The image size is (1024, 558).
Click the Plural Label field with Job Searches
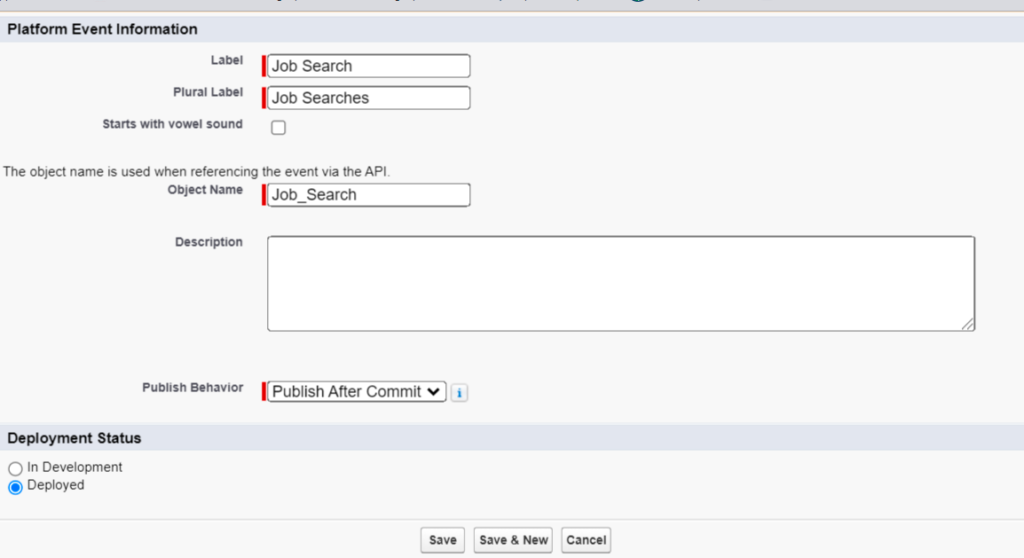[x=369, y=98]
